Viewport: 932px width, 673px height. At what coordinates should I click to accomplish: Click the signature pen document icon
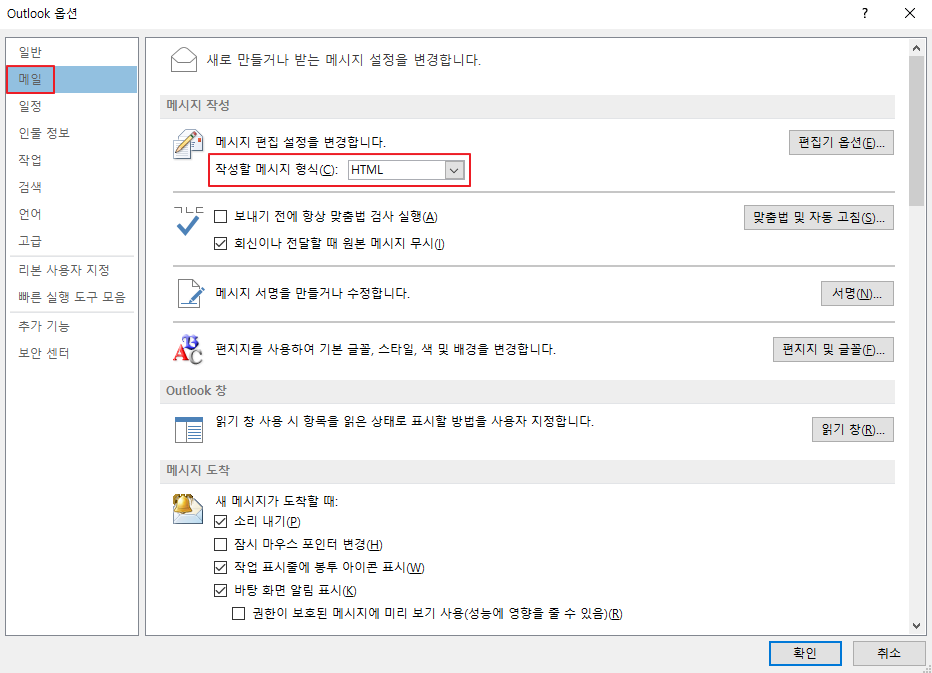(191, 293)
